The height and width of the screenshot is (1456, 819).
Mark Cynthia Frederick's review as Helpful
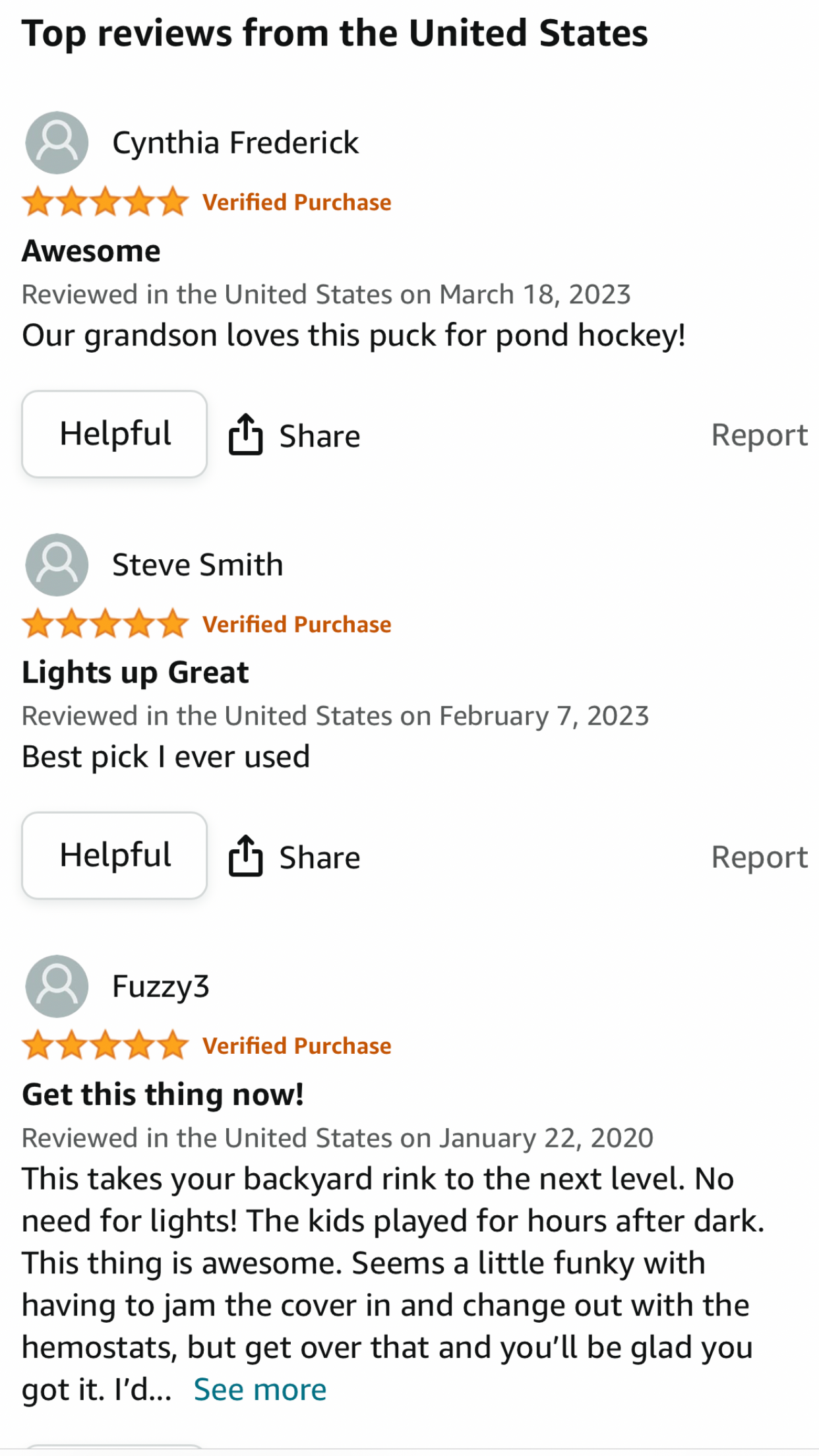pyautogui.click(x=115, y=434)
